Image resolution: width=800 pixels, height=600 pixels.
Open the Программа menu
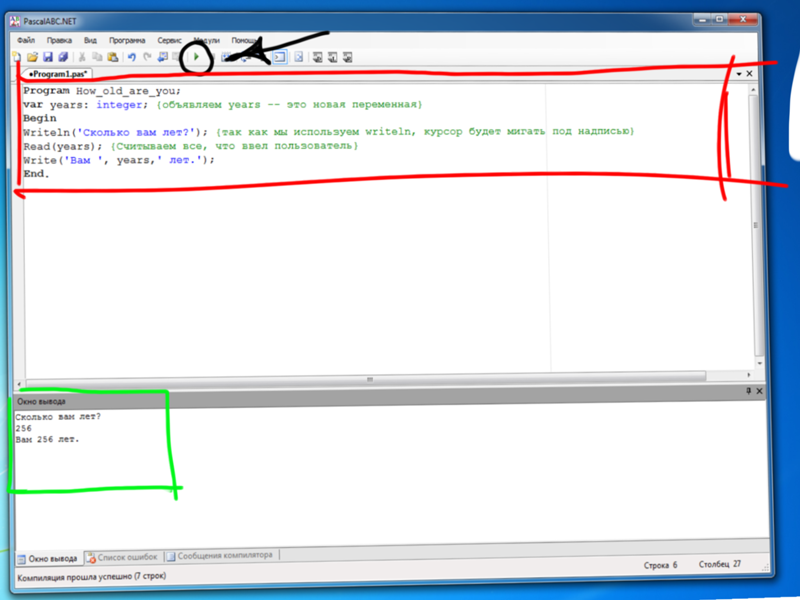[127, 40]
